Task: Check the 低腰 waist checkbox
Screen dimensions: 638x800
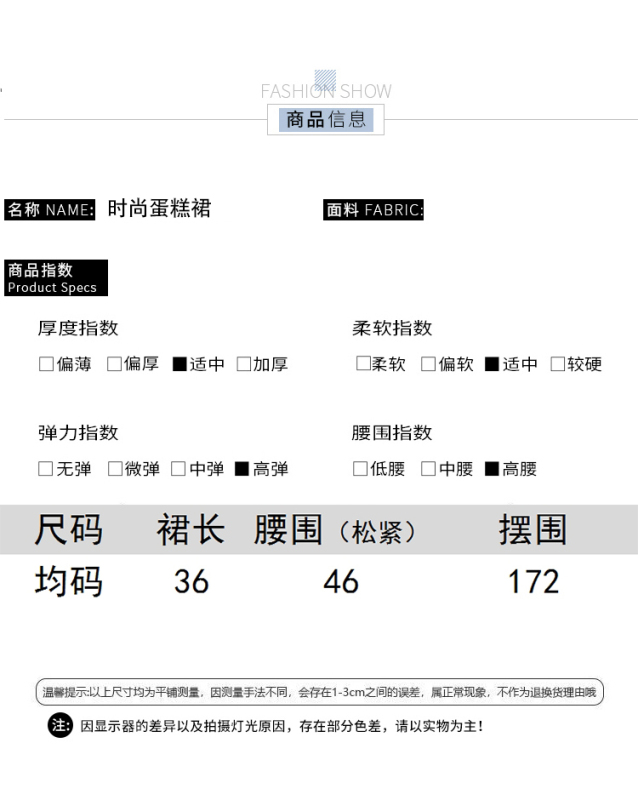Action: 360,468
